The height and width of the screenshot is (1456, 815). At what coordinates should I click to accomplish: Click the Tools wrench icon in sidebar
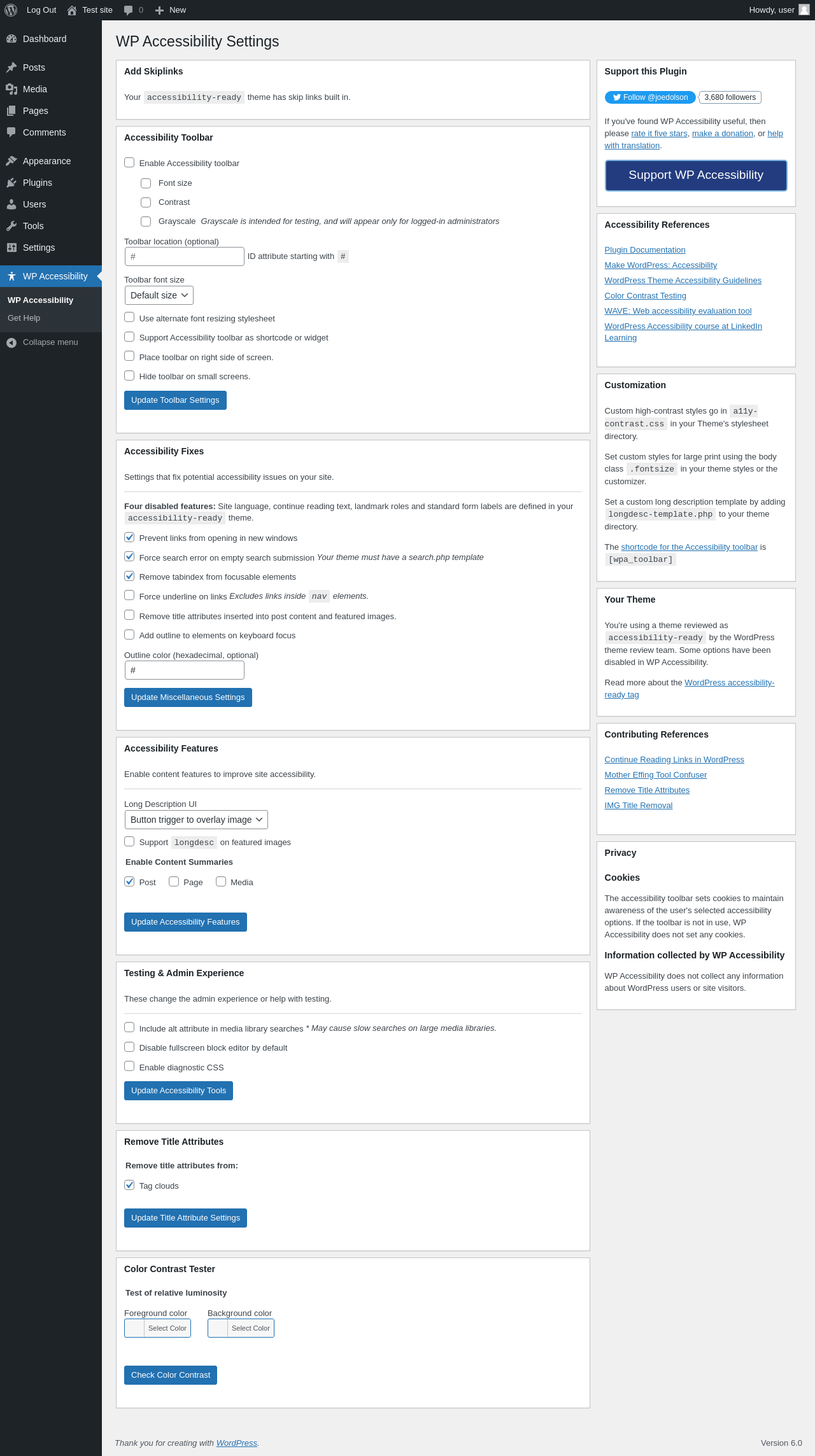11,226
